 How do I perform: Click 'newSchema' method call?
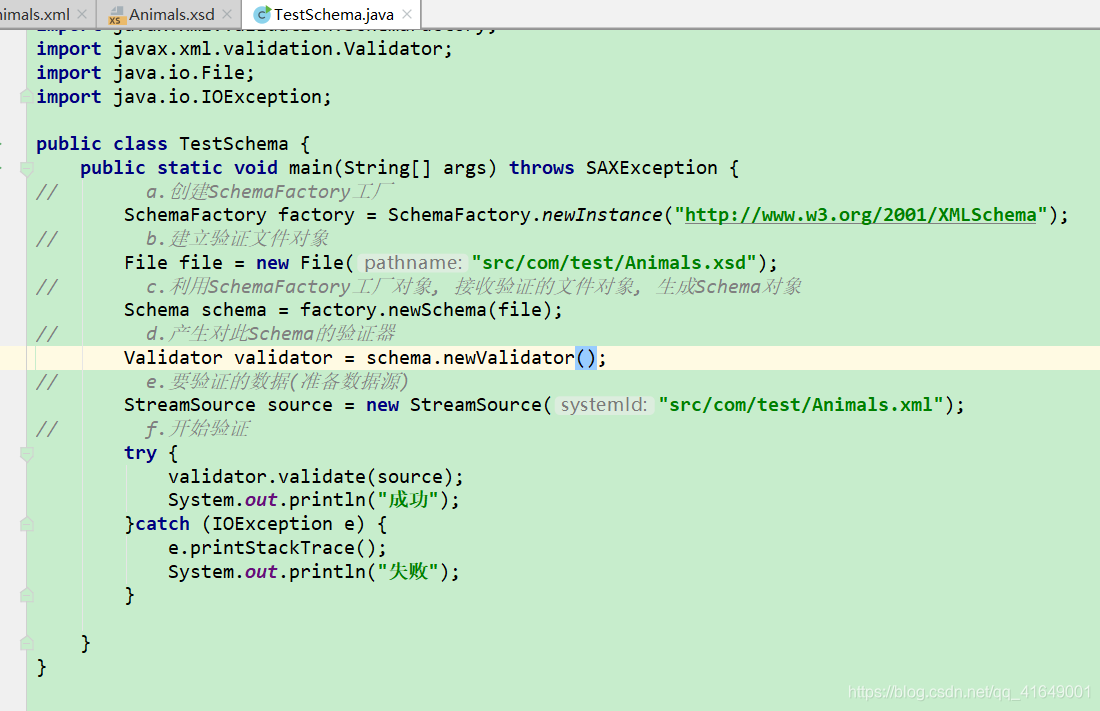437,310
